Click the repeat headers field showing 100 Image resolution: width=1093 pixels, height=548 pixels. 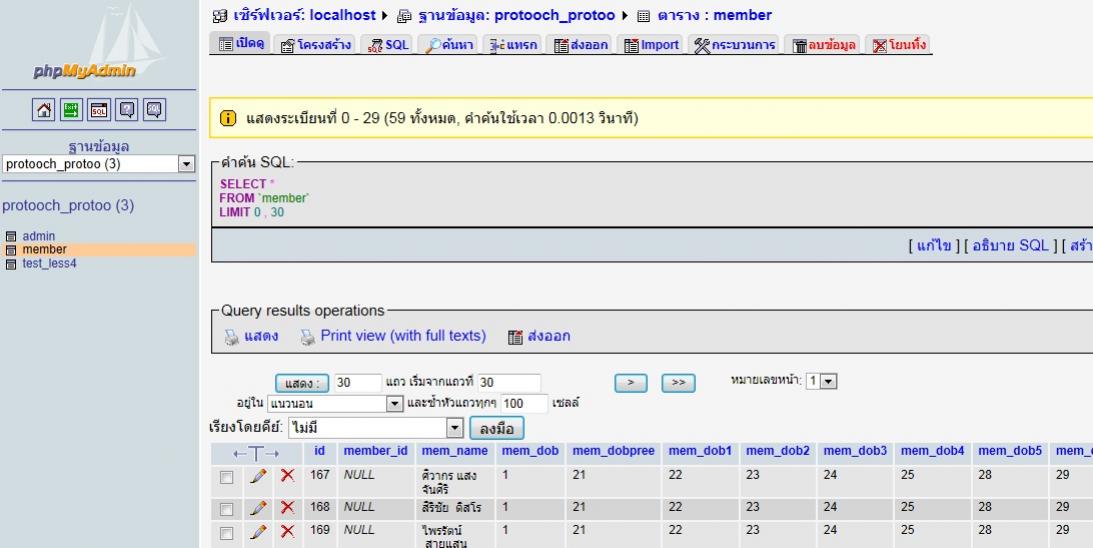[x=524, y=404]
